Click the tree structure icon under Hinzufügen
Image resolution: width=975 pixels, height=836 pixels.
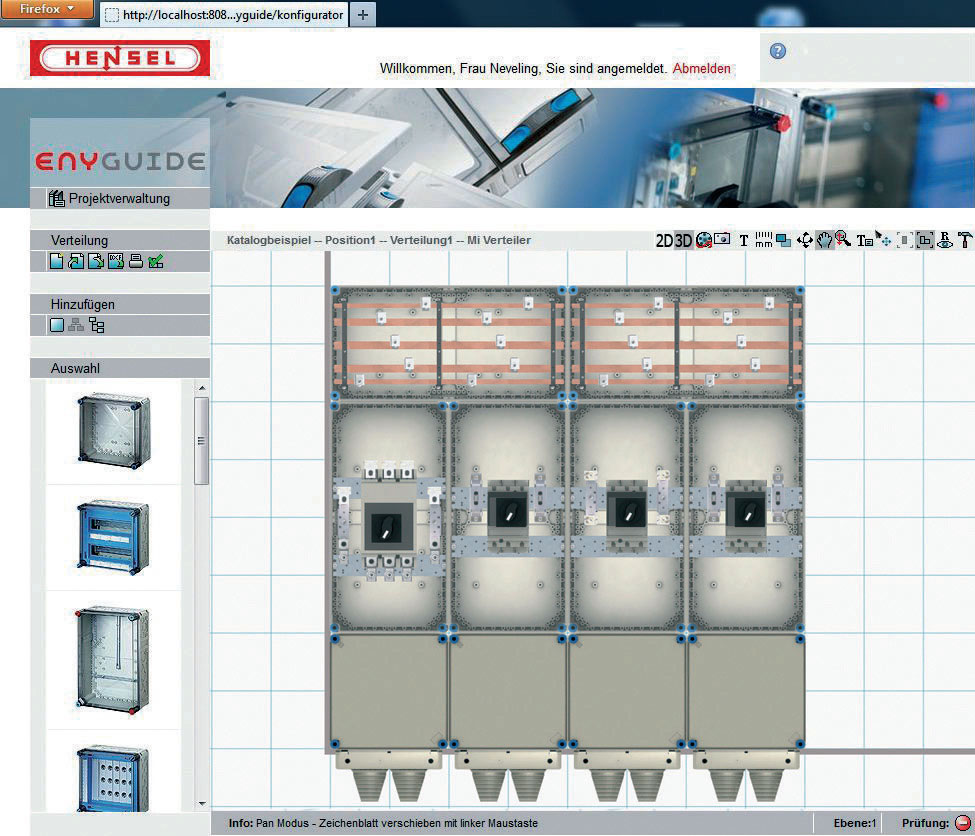coord(97,325)
